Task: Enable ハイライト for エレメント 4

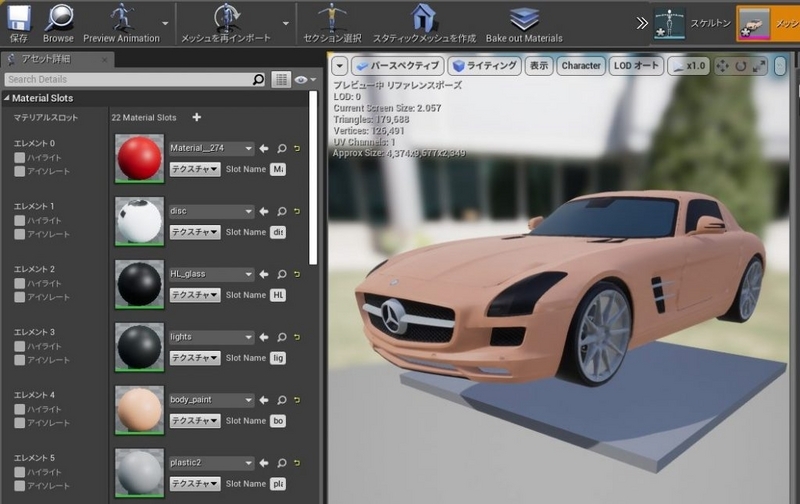Action: [19, 409]
